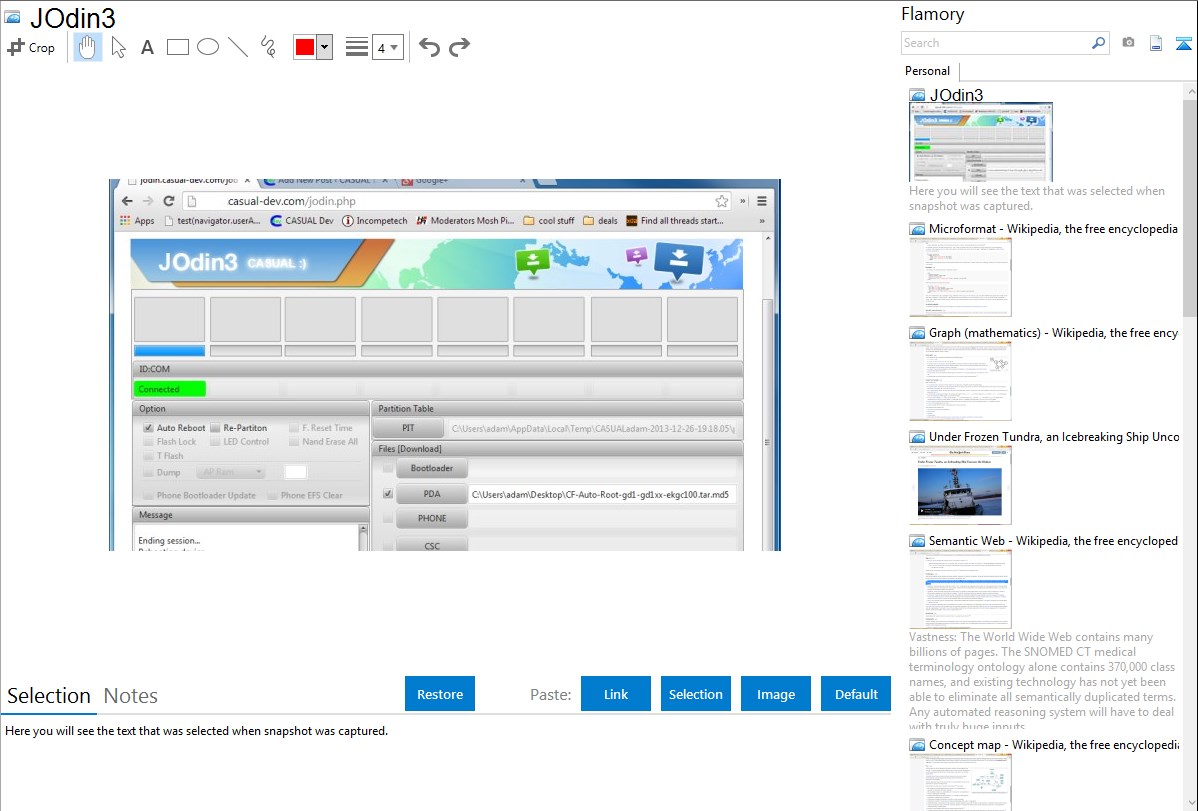Toggle Re-Partition checkbox in JOdin3
1198x811 pixels.
coord(215,428)
